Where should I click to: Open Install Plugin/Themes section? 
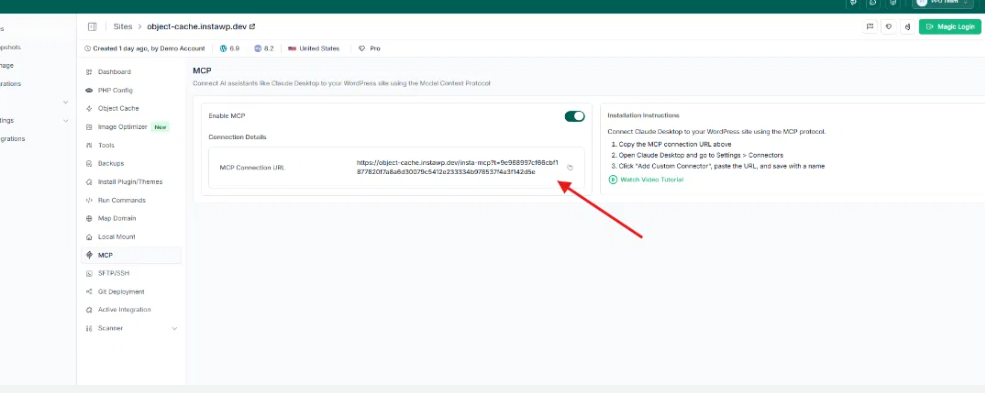131,182
